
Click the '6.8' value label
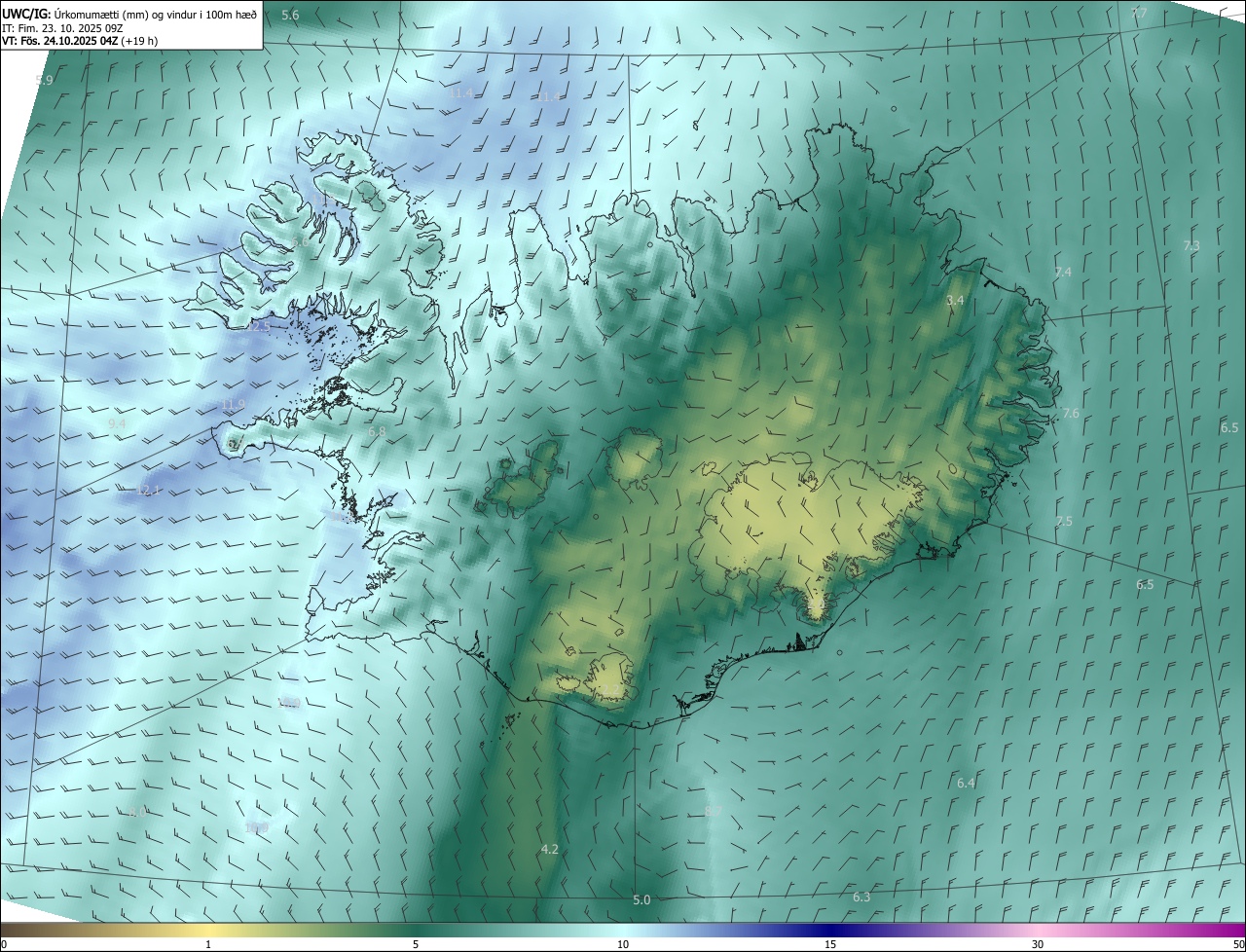tap(378, 431)
